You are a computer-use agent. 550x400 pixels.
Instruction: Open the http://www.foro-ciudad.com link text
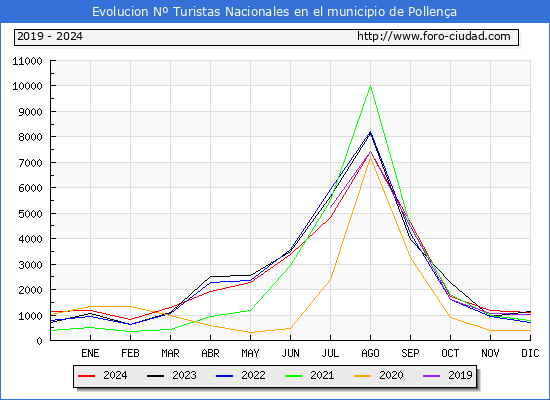pyautogui.click(x=434, y=36)
